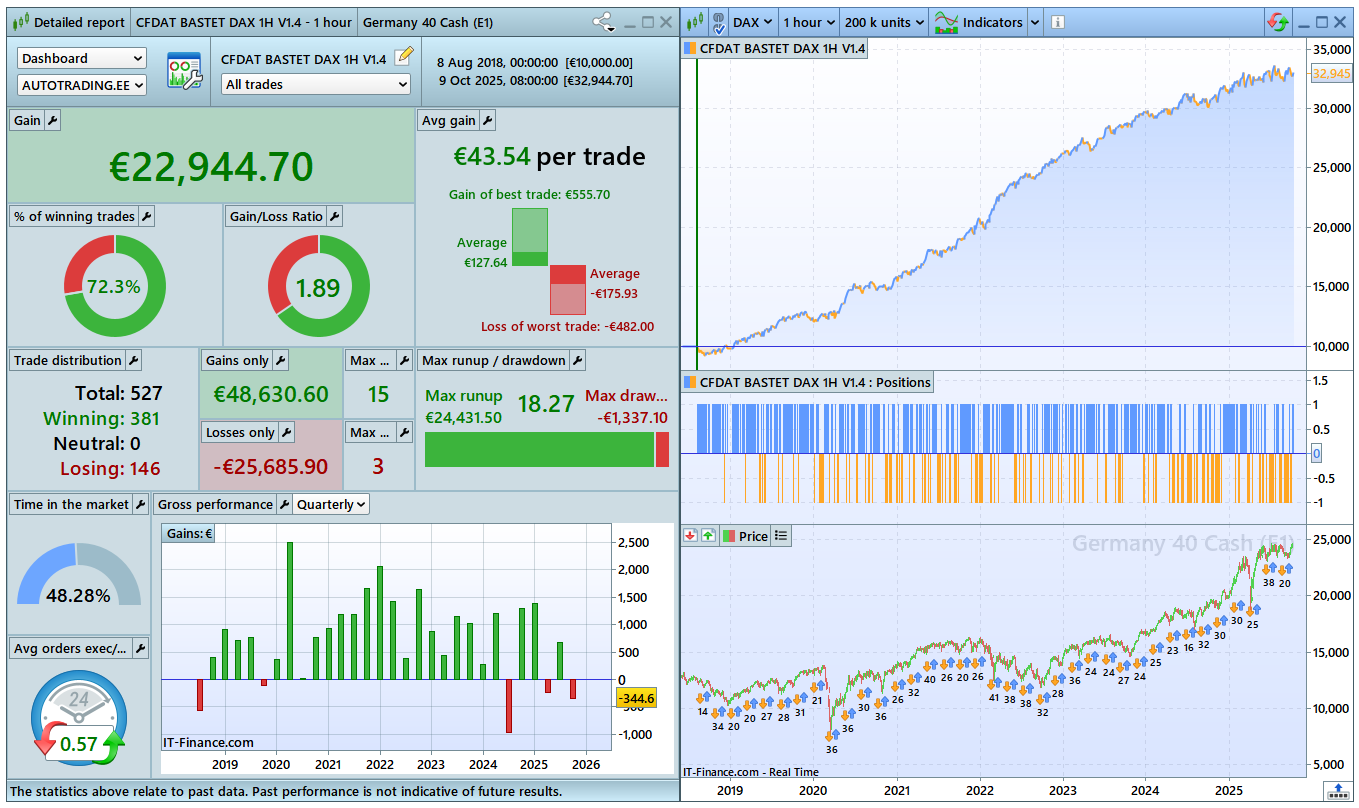Open the share options icon
Image resolution: width=1359 pixels, height=808 pixels.
[603, 22]
